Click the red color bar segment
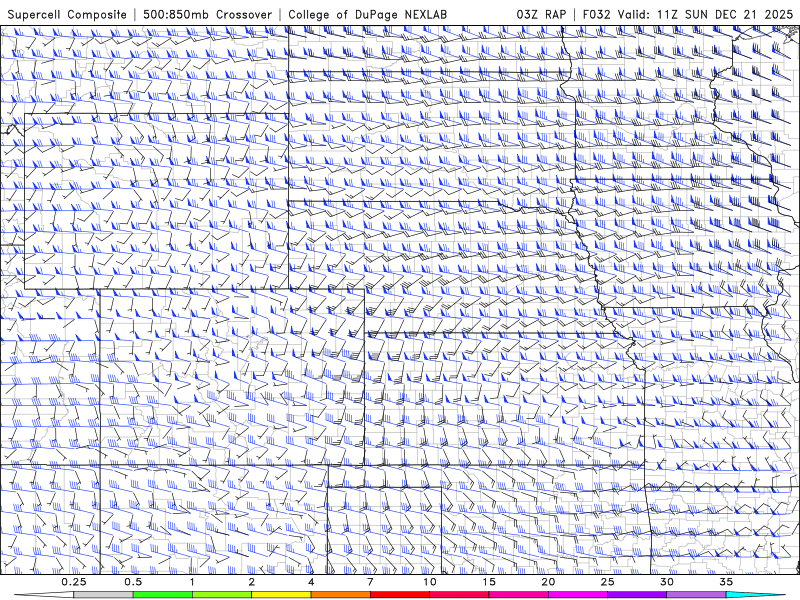 [399, 595]
